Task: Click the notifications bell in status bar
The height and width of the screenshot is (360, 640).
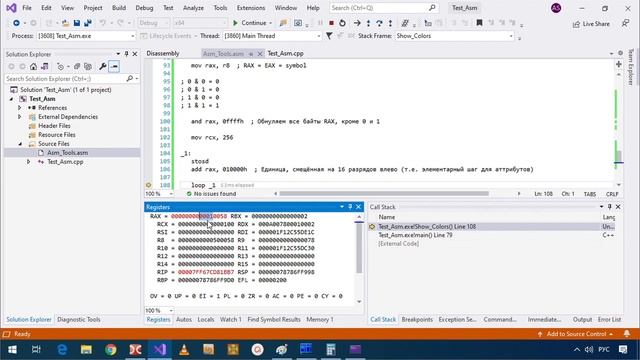Action: 627,334
